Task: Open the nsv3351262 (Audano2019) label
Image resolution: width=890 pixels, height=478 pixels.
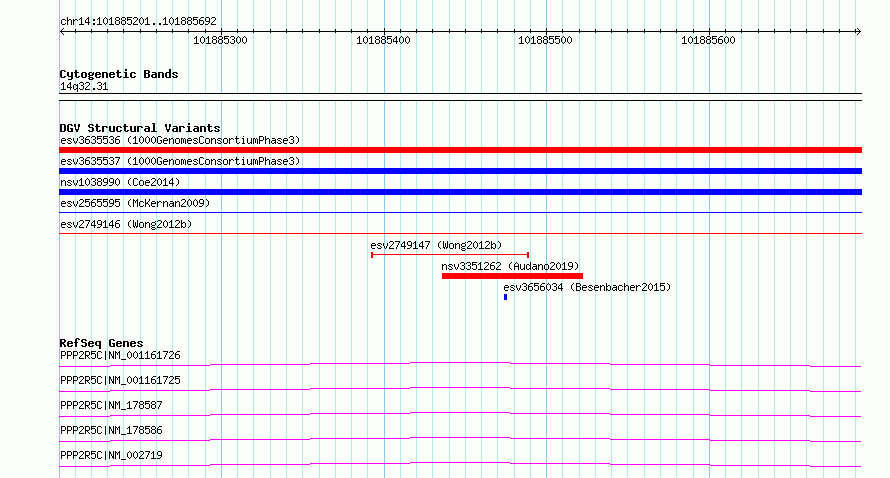Action: tap(510, 266)
